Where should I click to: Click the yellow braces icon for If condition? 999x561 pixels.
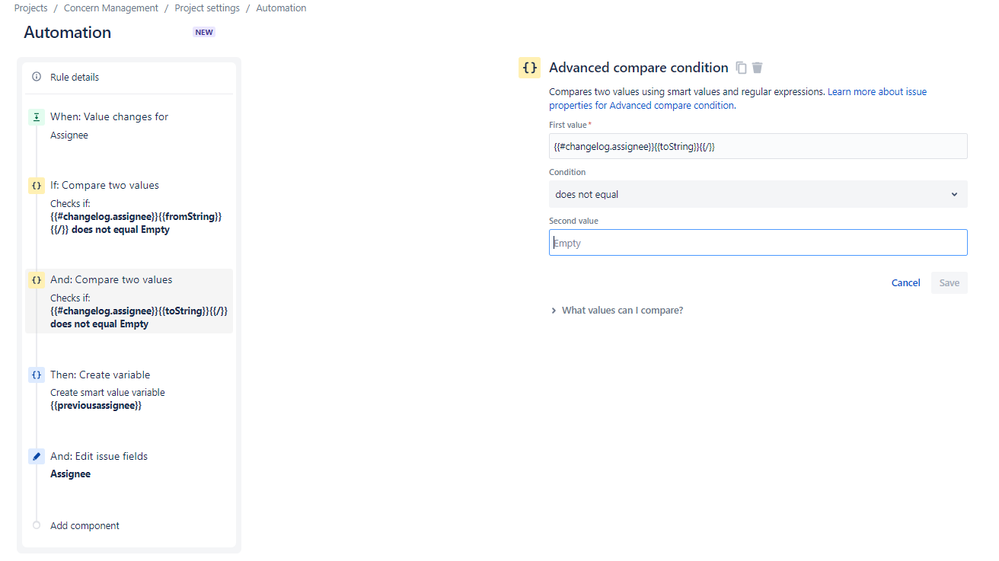pos(37,185)
